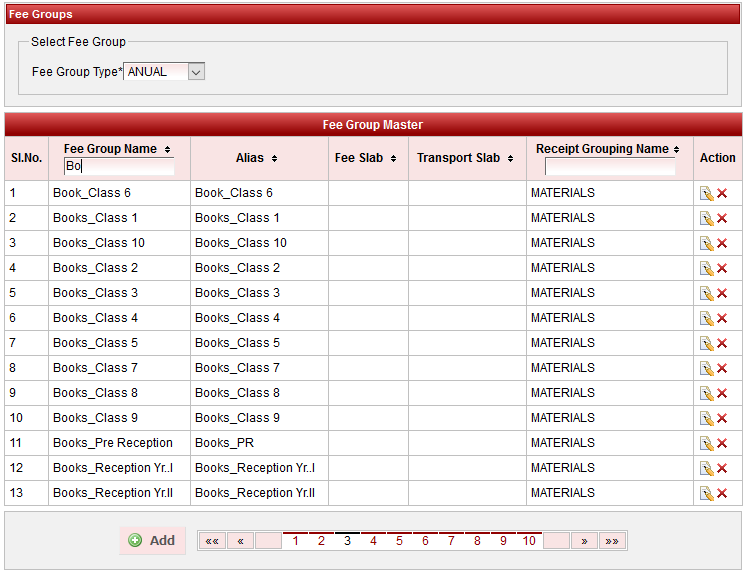Delete the Books_Class 8 fee group
The image size is (745, 577).
point(722,393)
